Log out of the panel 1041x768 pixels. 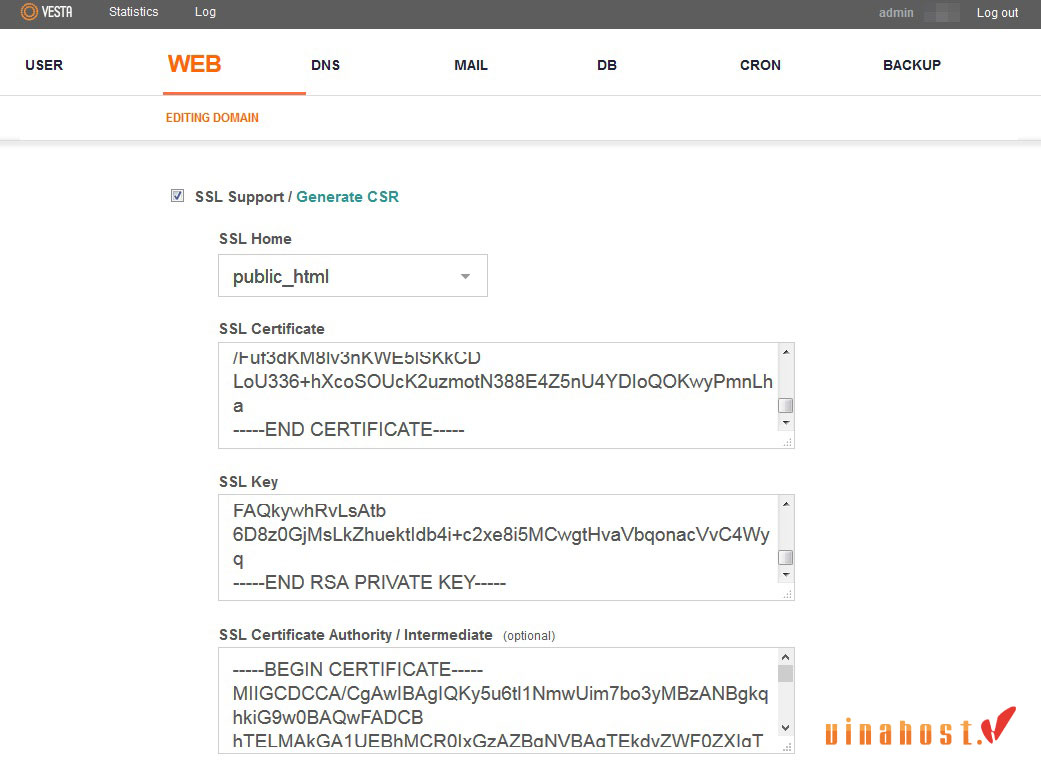point(997,13)
